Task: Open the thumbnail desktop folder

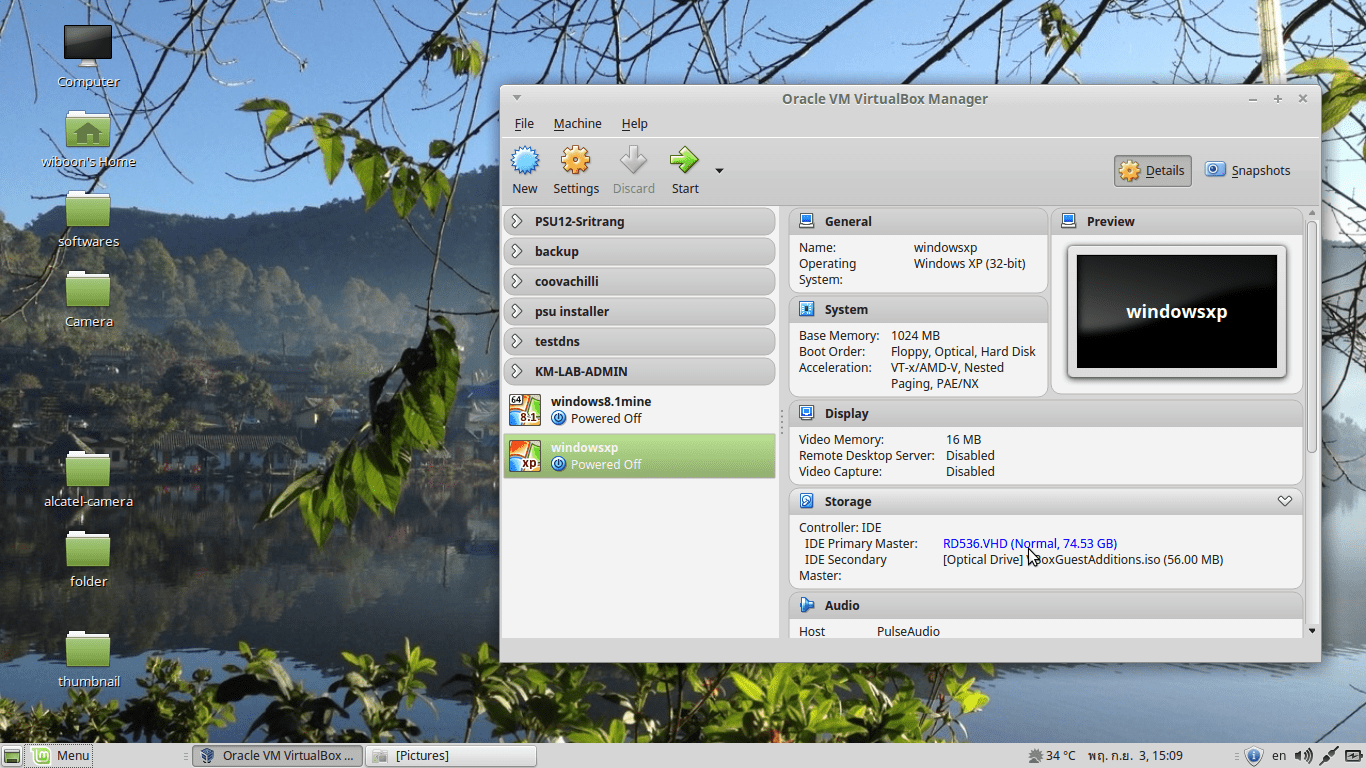Action: [x=88, y=649]
